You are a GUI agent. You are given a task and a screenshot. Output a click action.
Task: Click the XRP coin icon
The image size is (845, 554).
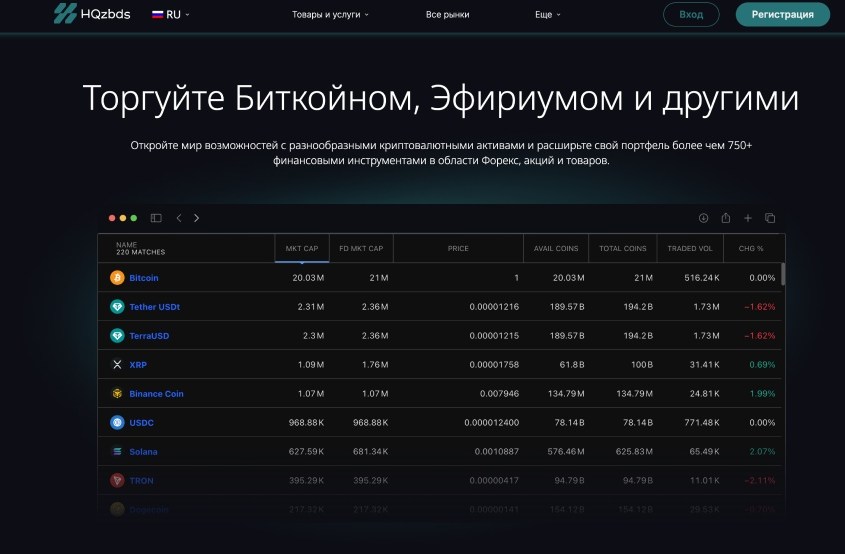point(117,365)
